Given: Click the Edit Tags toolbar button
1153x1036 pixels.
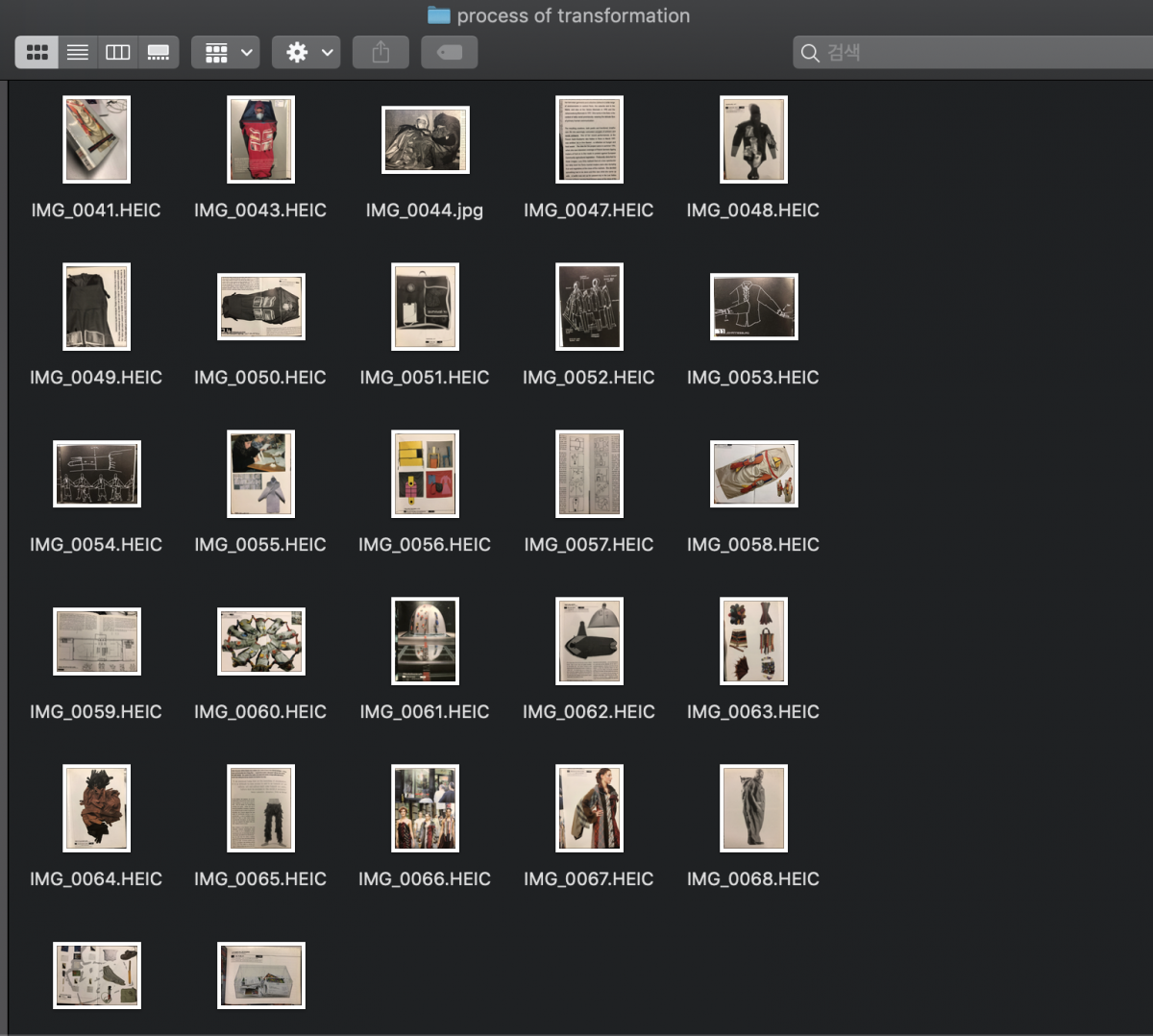Looking at the screenshot, I should coord(449,52).
